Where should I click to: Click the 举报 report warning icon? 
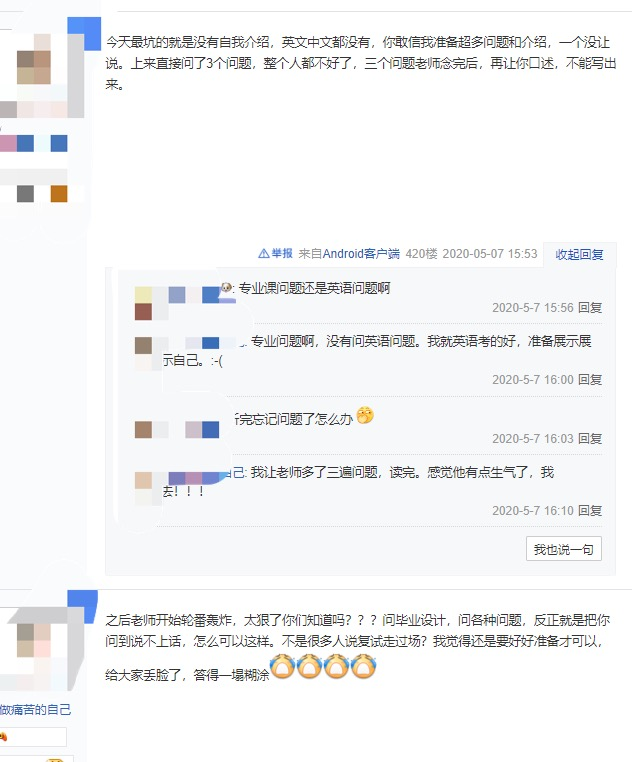coord(263,253)
